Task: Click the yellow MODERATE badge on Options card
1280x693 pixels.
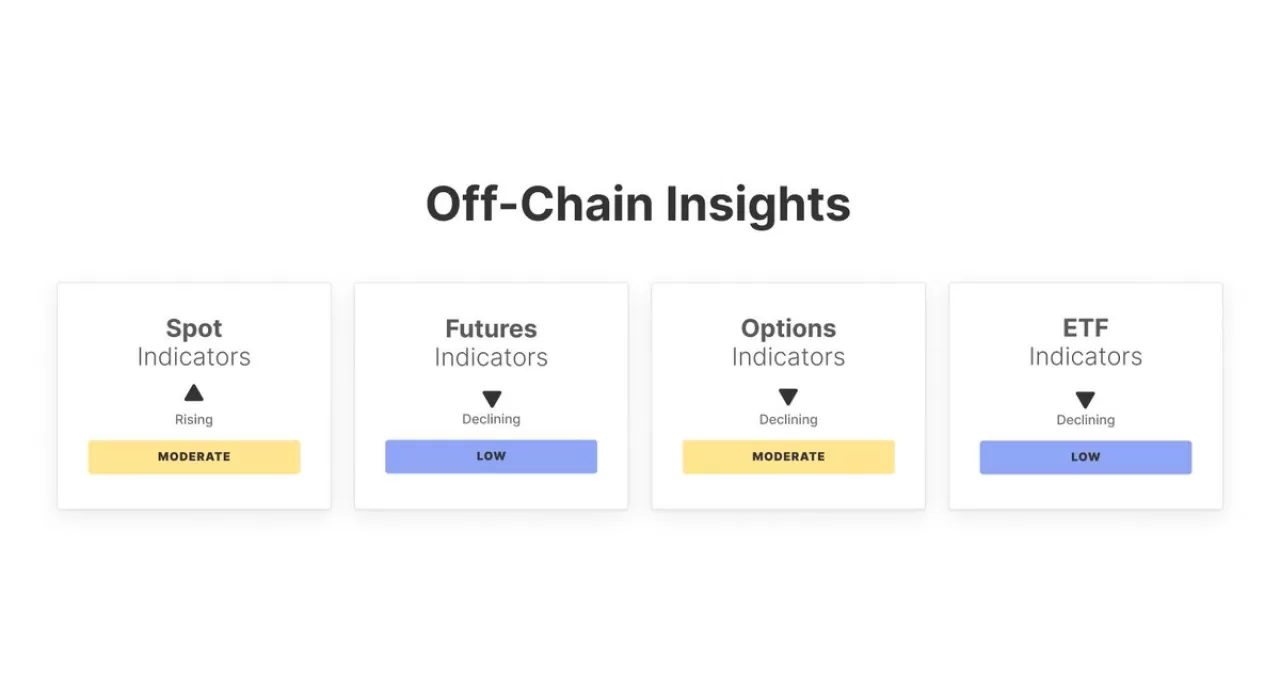Action: 788,457
